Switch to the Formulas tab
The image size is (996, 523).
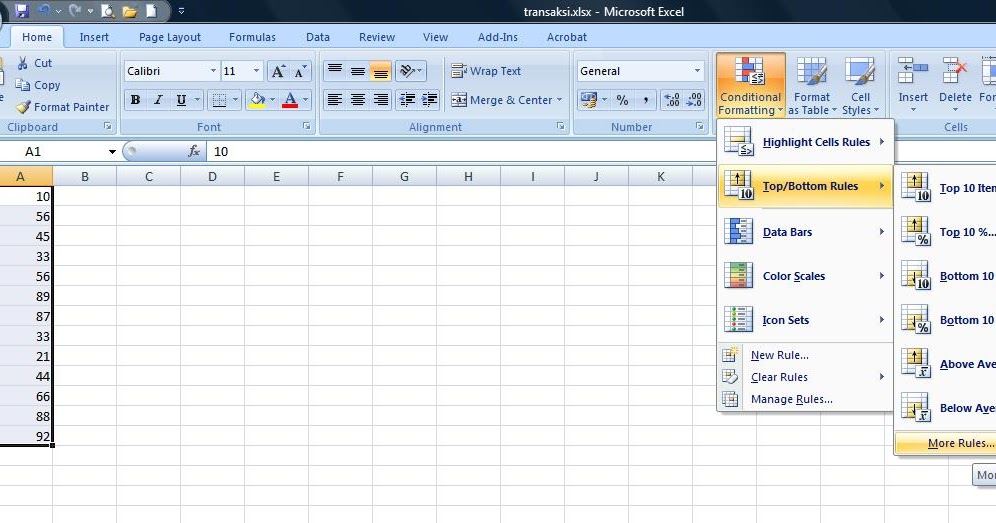(252, 37)
